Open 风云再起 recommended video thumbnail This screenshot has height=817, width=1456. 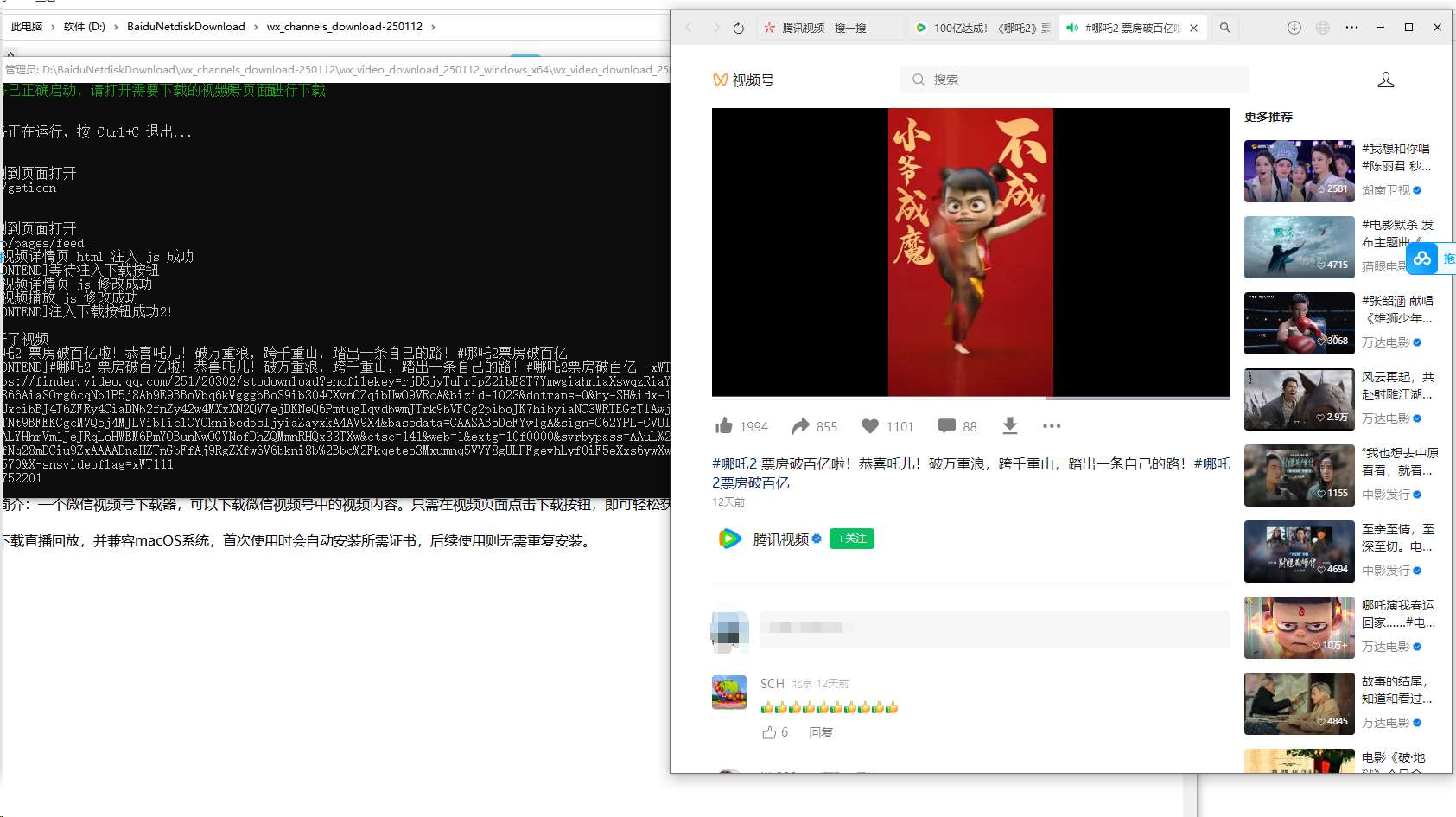1300,399
